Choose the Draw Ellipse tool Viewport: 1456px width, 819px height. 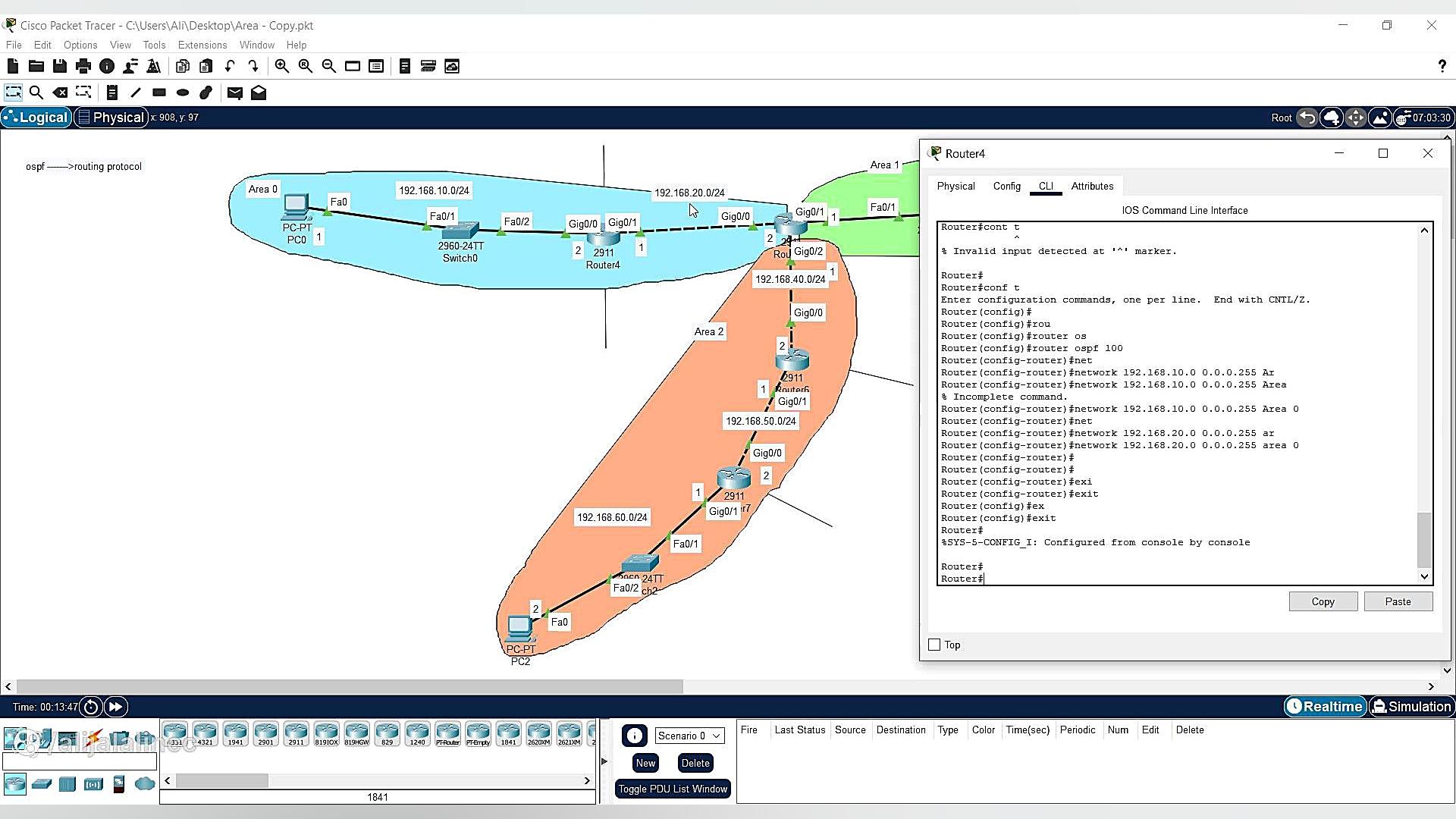pos(183,93)
